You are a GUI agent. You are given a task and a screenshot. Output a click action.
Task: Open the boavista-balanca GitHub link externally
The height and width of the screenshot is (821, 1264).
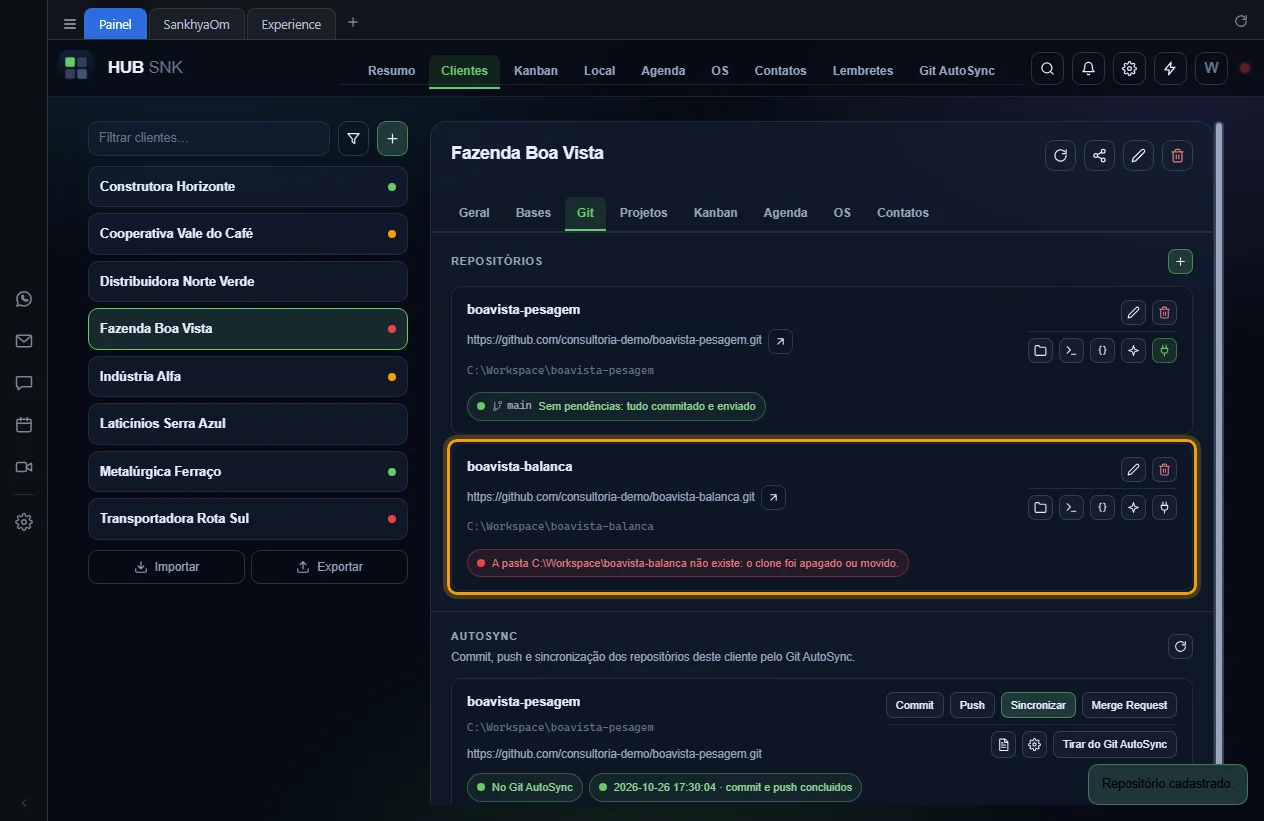(773, 497)
